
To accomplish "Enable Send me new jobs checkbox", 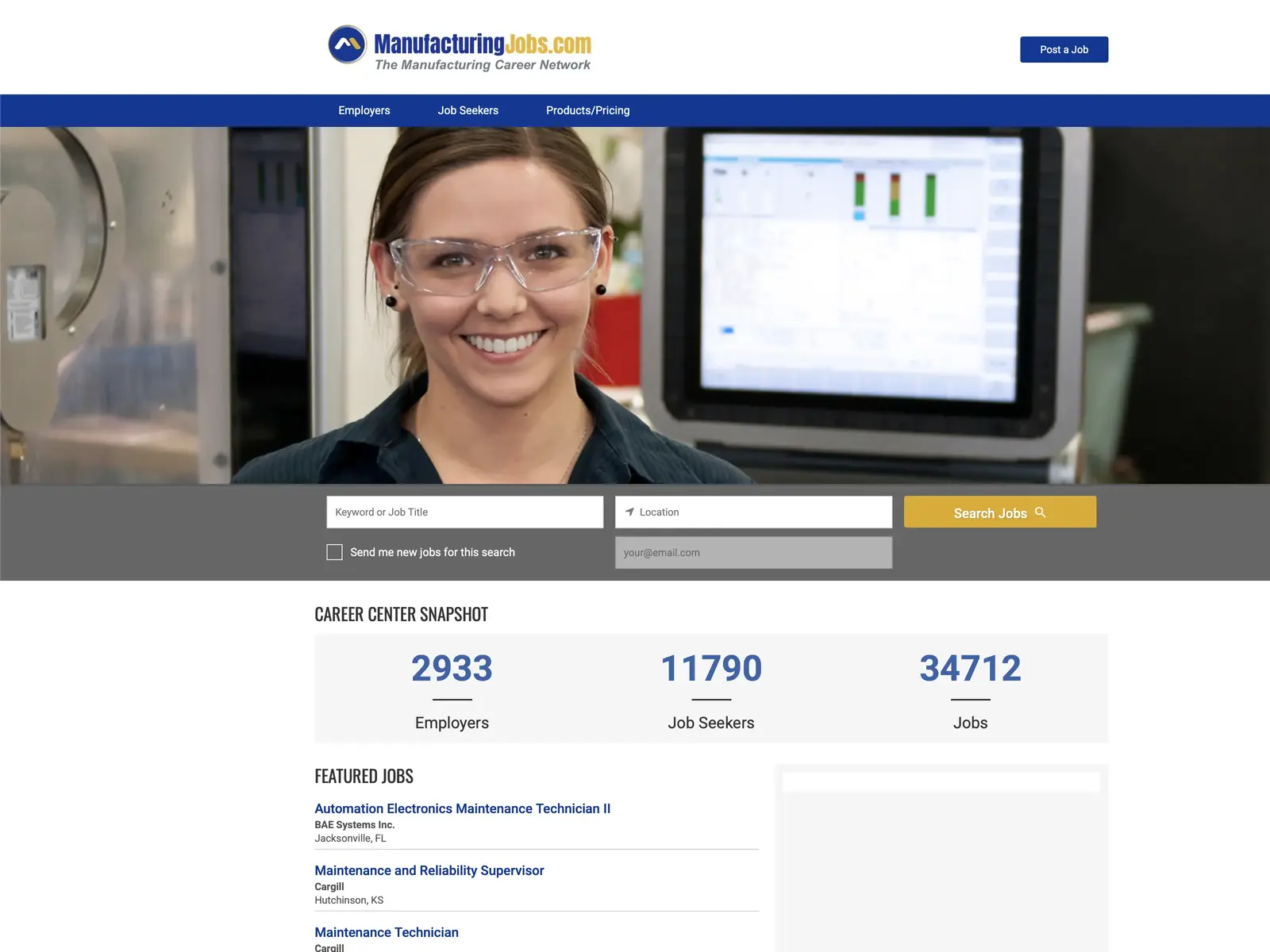I will (x=334, y=552).
